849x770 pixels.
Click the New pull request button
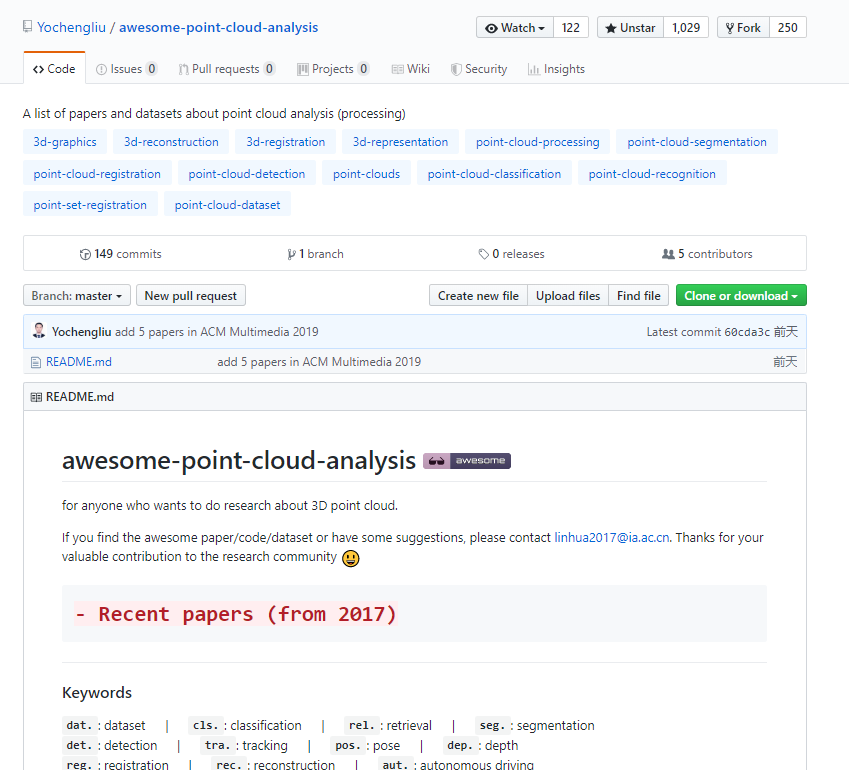[191, 296]
